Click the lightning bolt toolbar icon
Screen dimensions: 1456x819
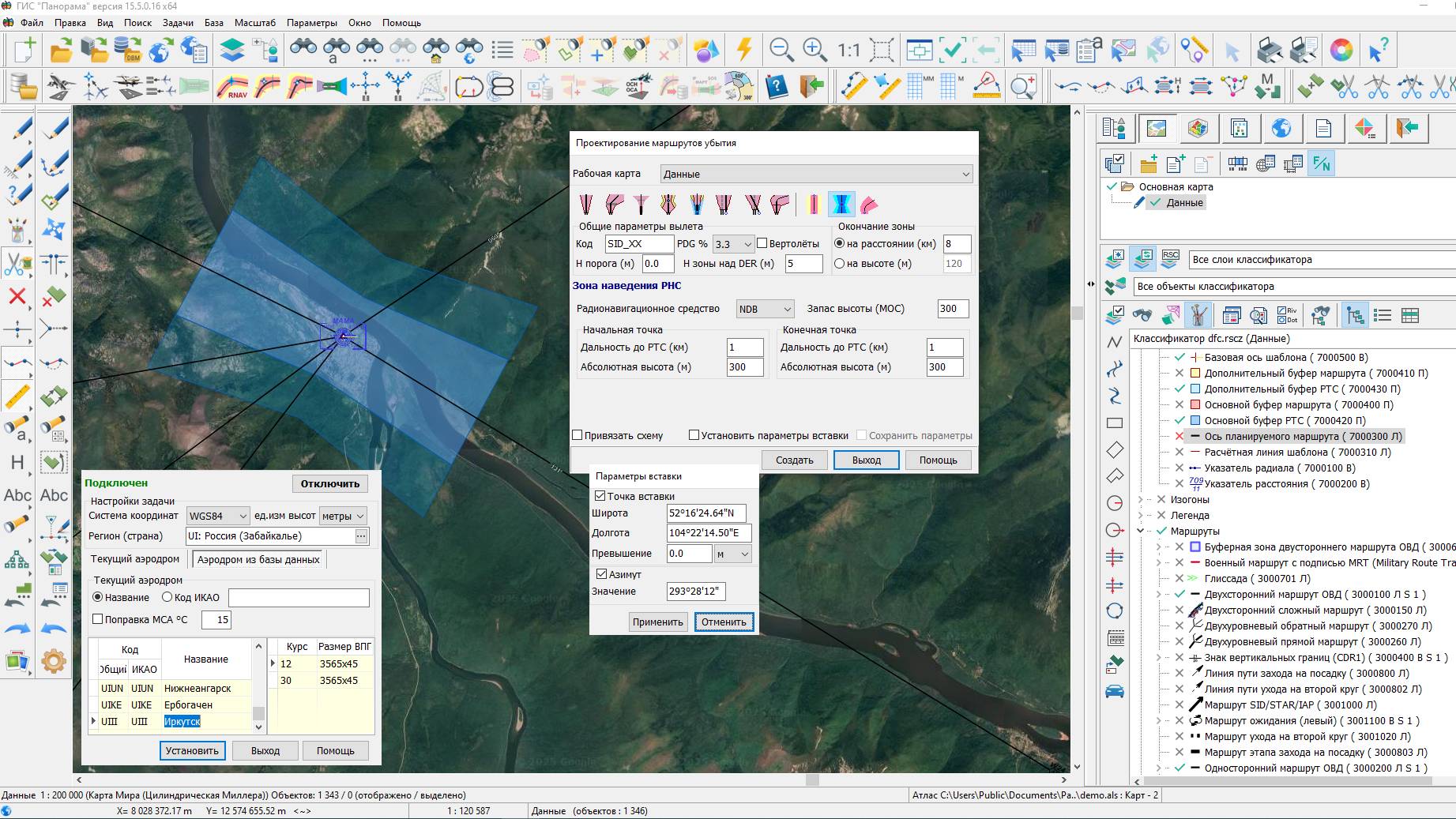[744, 51]
